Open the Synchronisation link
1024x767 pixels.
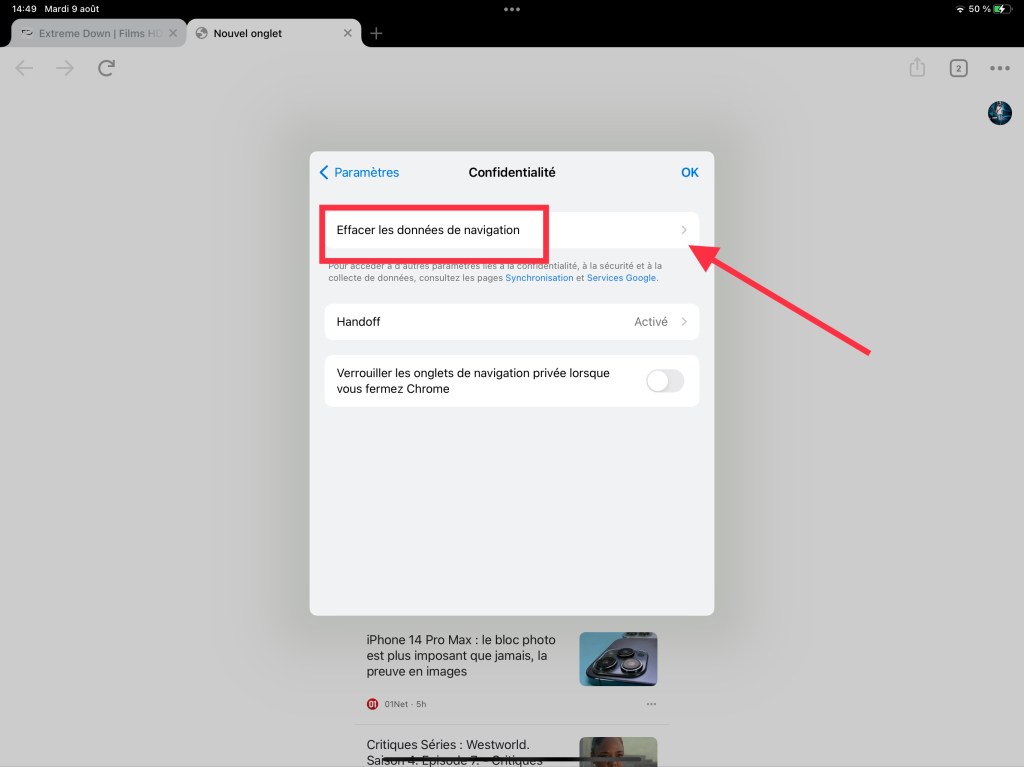coord(539,278)
